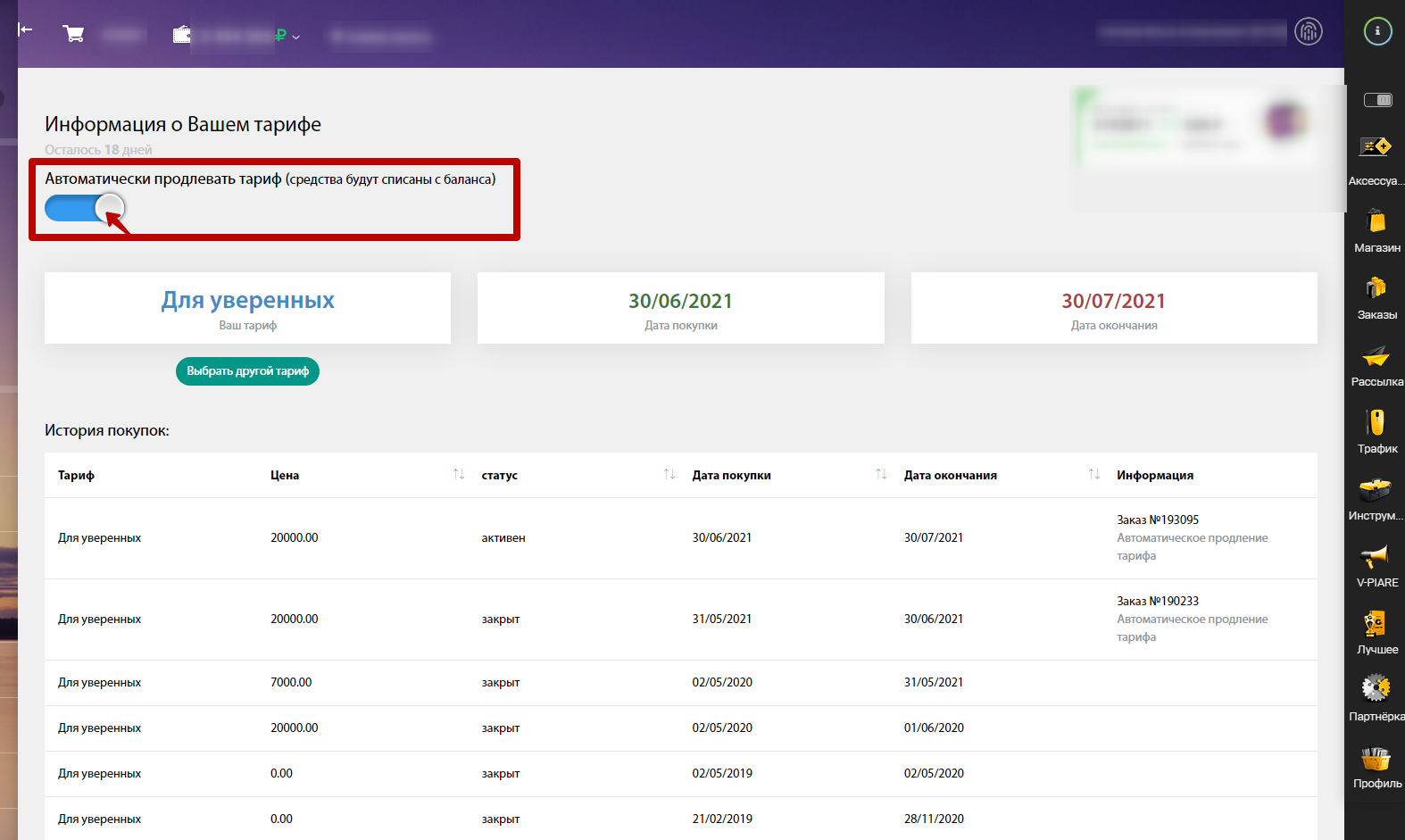Click 'Заказ №190233' text
The width and height of the screenshot is (1405, 840).
click(x=1158, y=601)
